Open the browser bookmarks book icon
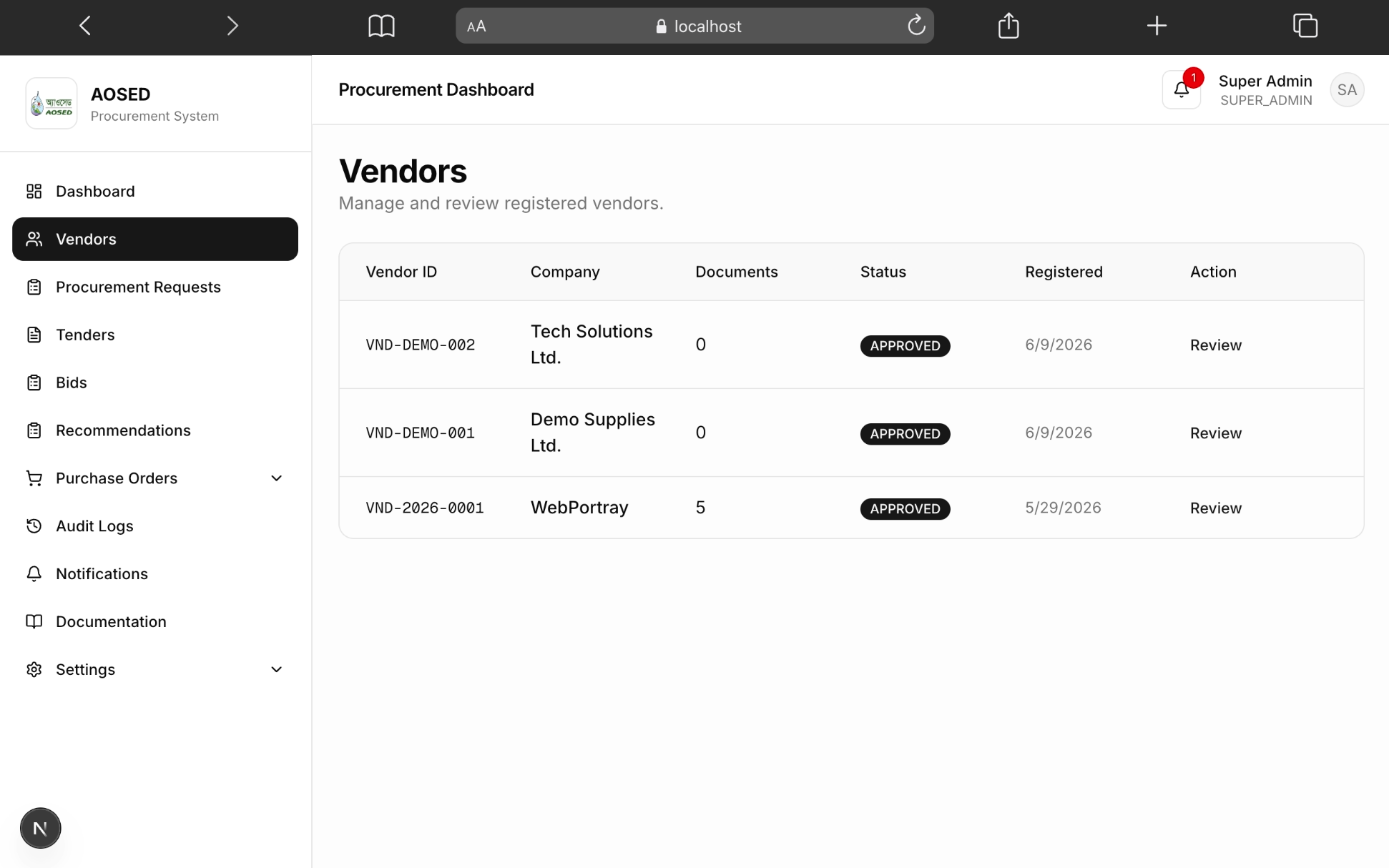1389x868 pixels. pos(381,26)
